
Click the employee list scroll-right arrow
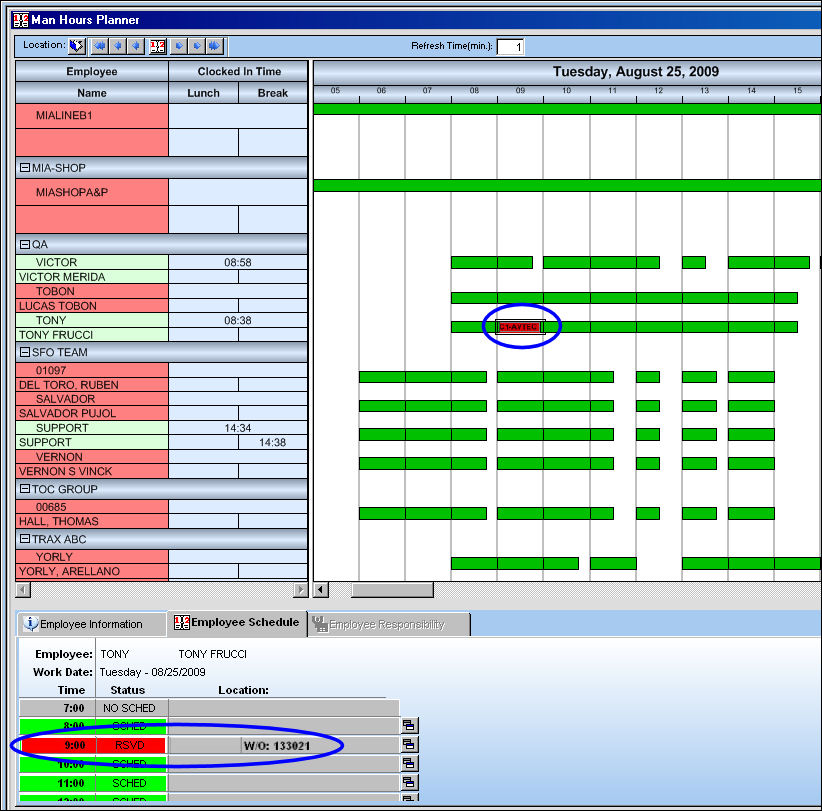point(300,590)
